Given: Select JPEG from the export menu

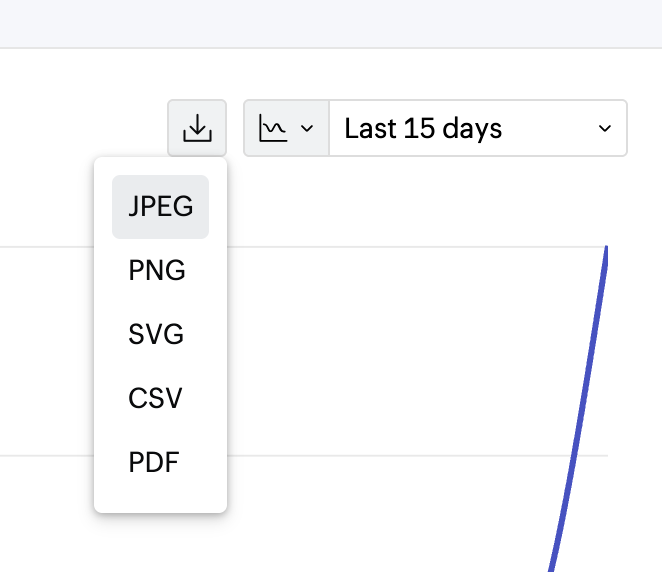Looking at the screenshot, I should click(160, 207).
